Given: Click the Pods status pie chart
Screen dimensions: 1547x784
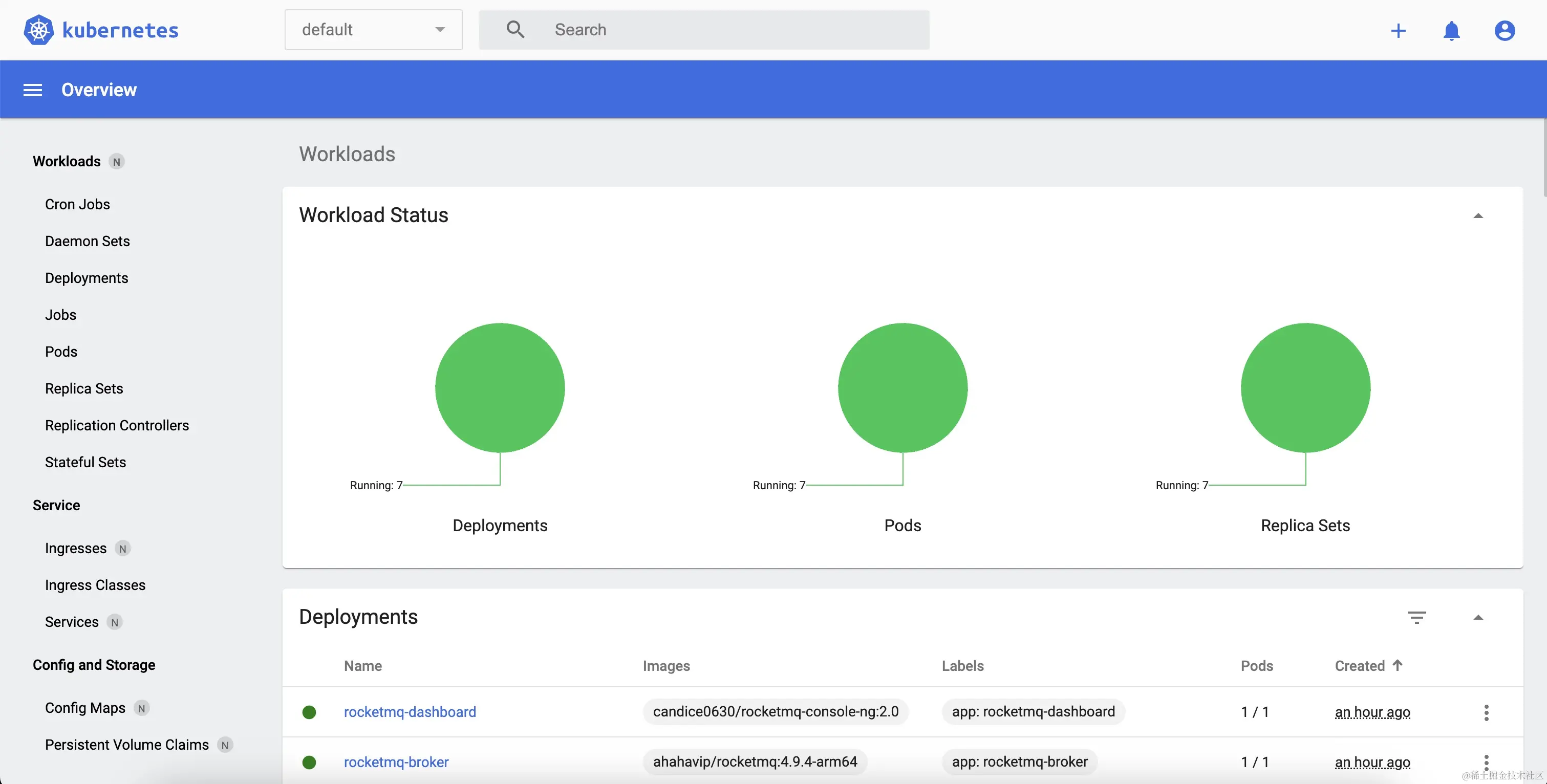Looking at the screenshot, I should pos(903,388).
